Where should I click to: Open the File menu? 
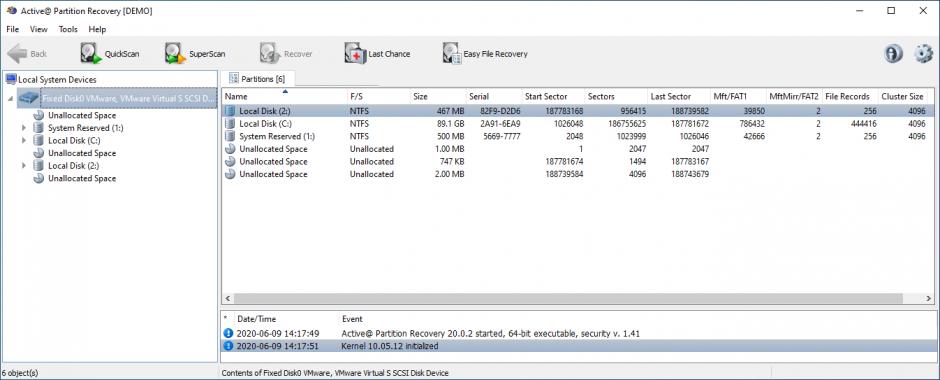(13, 29)
